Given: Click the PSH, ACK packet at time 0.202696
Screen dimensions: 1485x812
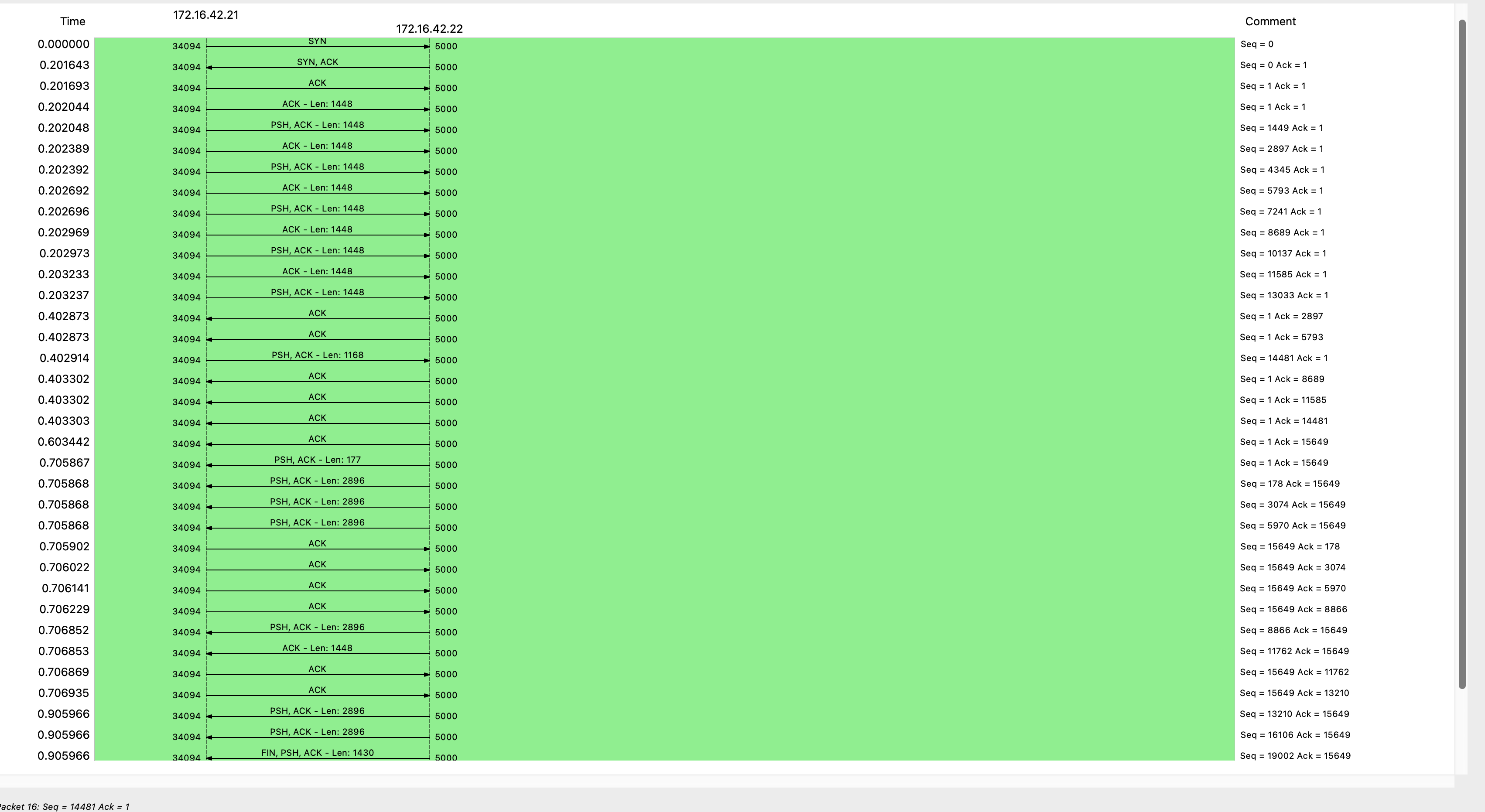Looking at the screenshot, I should coord(317,212).
